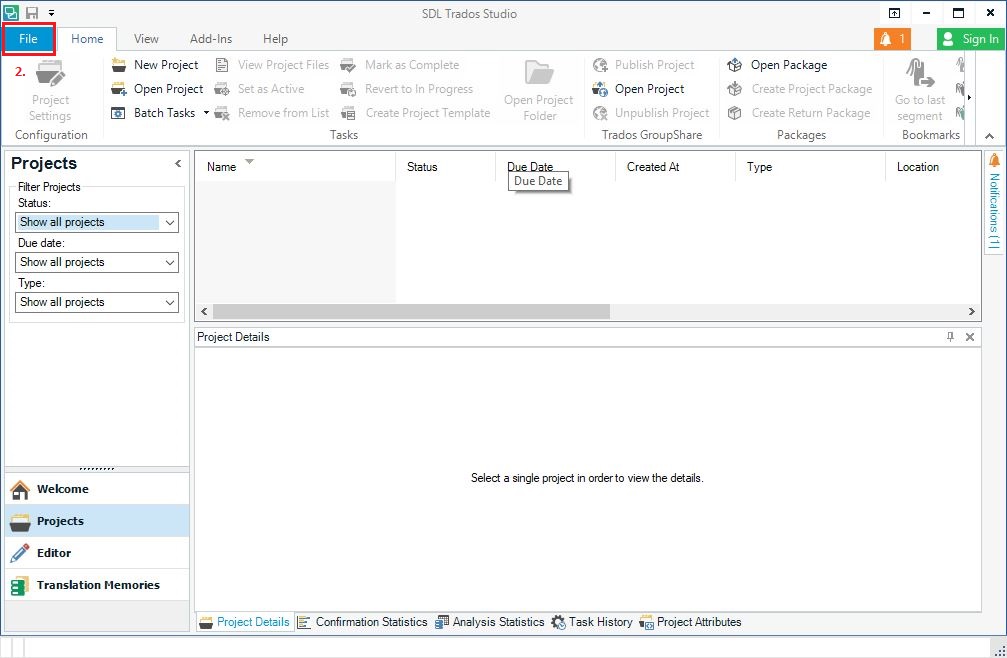Open the Welcome view
This screenshot has height=658, width=1007.
97,489
